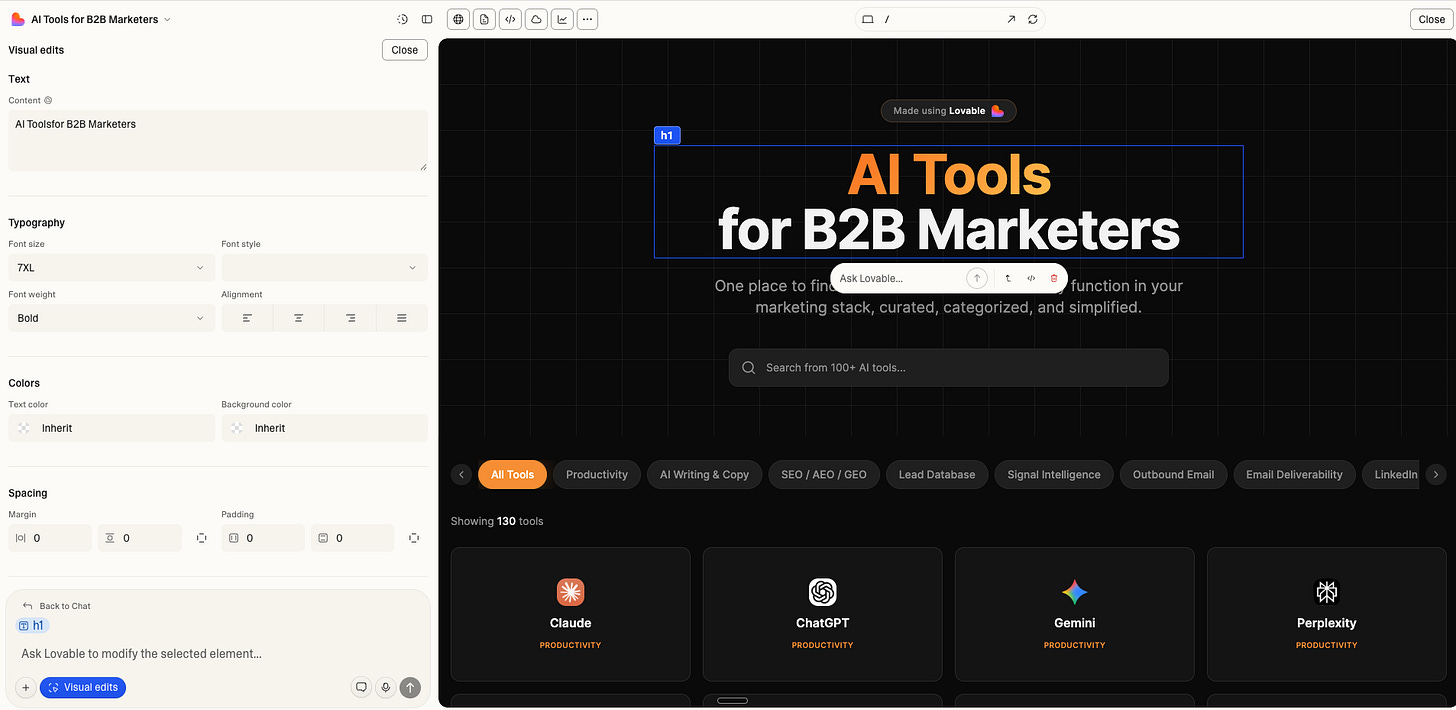Click the h1 element chip in chat box
This screenshot has width=1456, height=710.
tap(33, 626)
